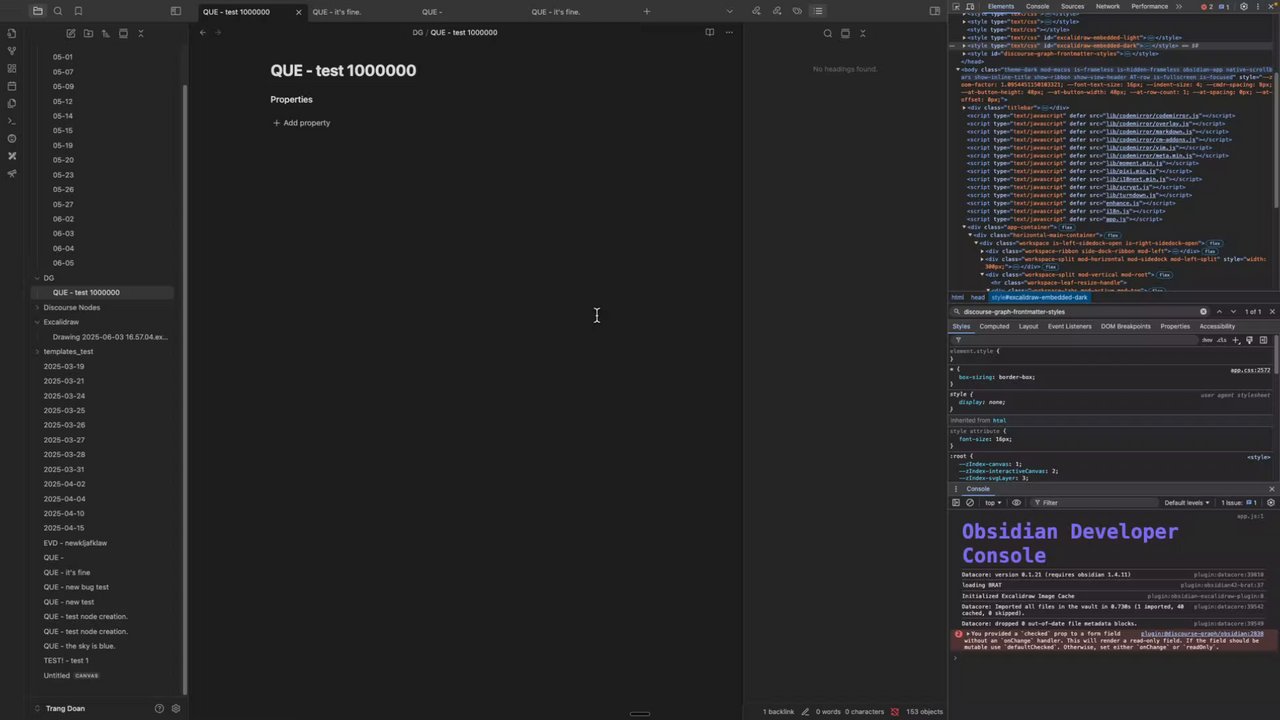Viewport: 1280px width, 720px height.
Task: Open a new tab with plus button
Action: 646,11
